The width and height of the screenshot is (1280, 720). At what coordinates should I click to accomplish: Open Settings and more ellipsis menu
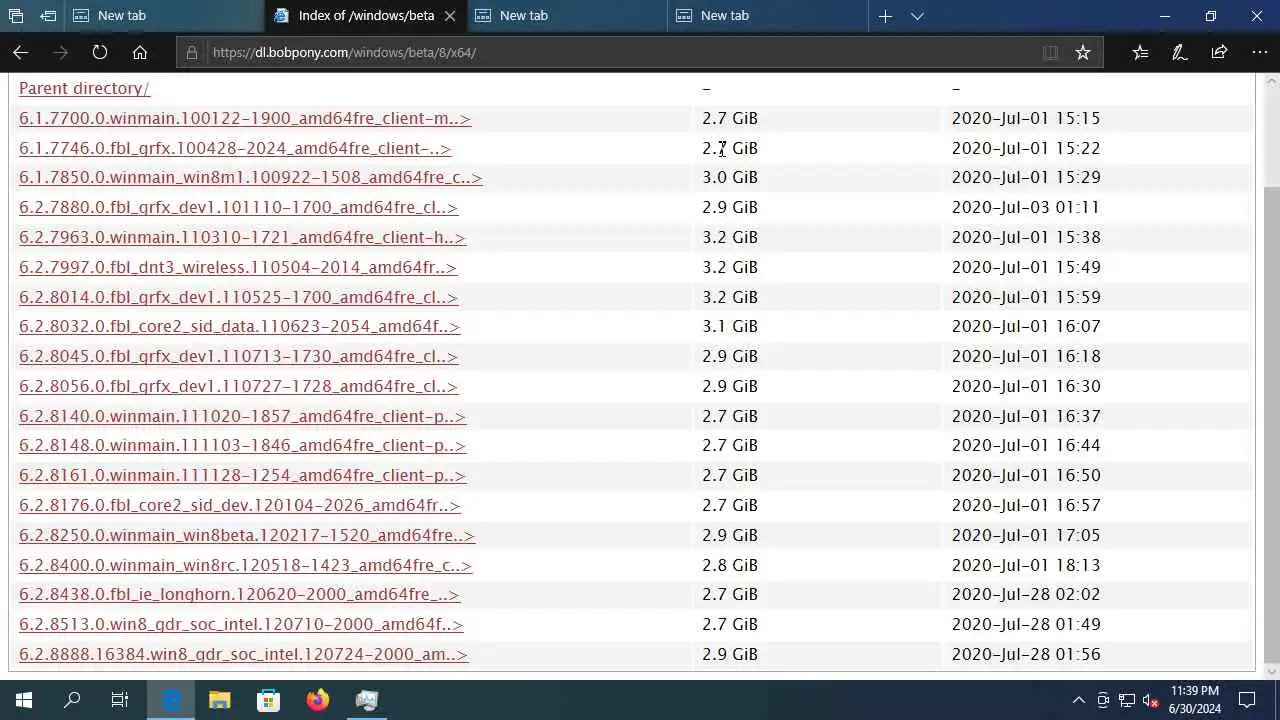1259,52
